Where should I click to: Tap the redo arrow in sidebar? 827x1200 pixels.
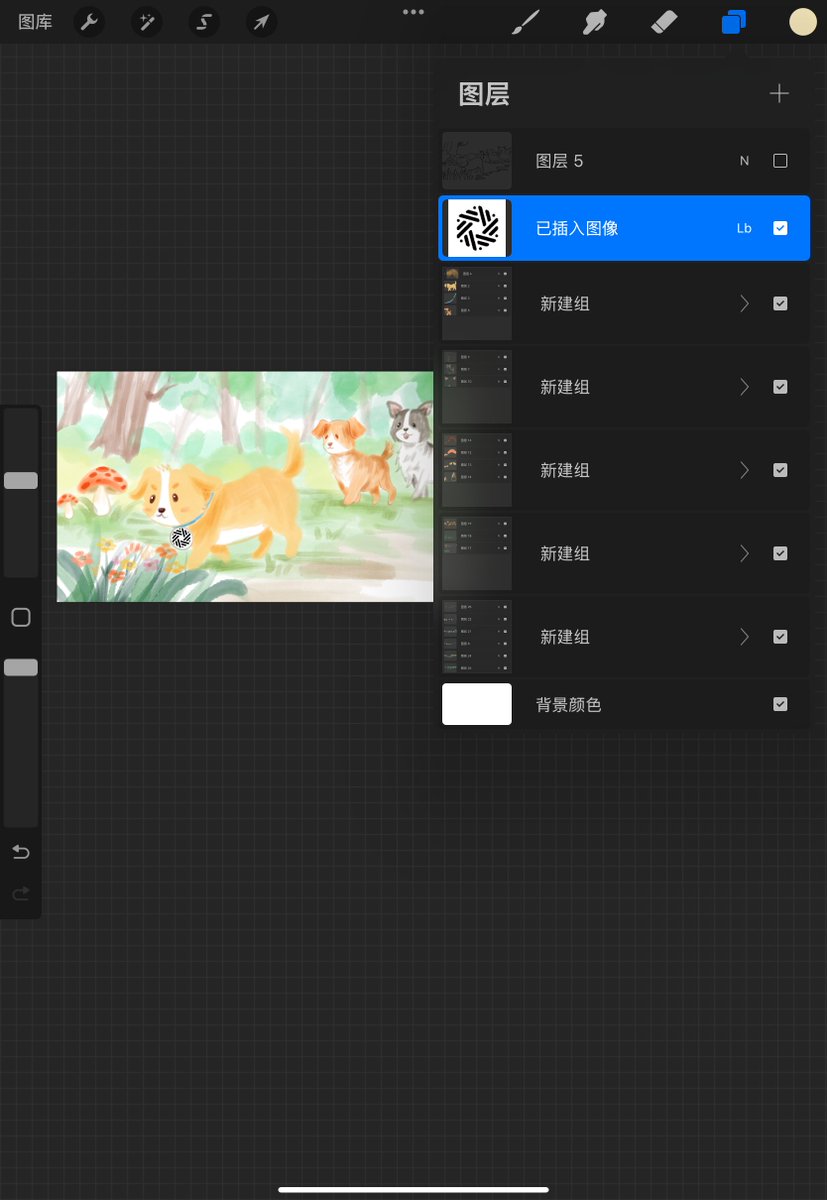pyautogui.click(x=21, y=893)
